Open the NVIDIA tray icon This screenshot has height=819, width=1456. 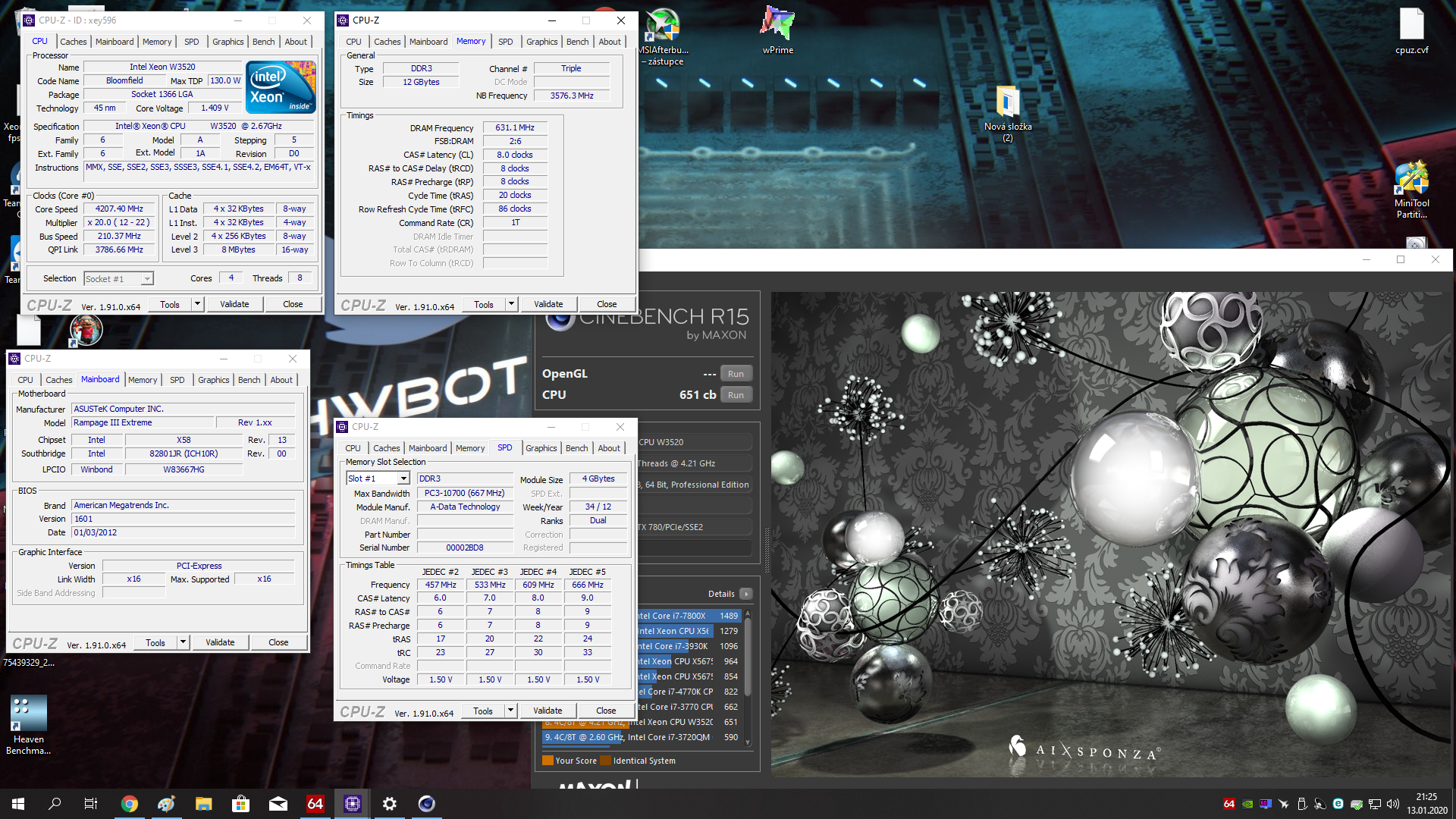(x=1247, y=804)
